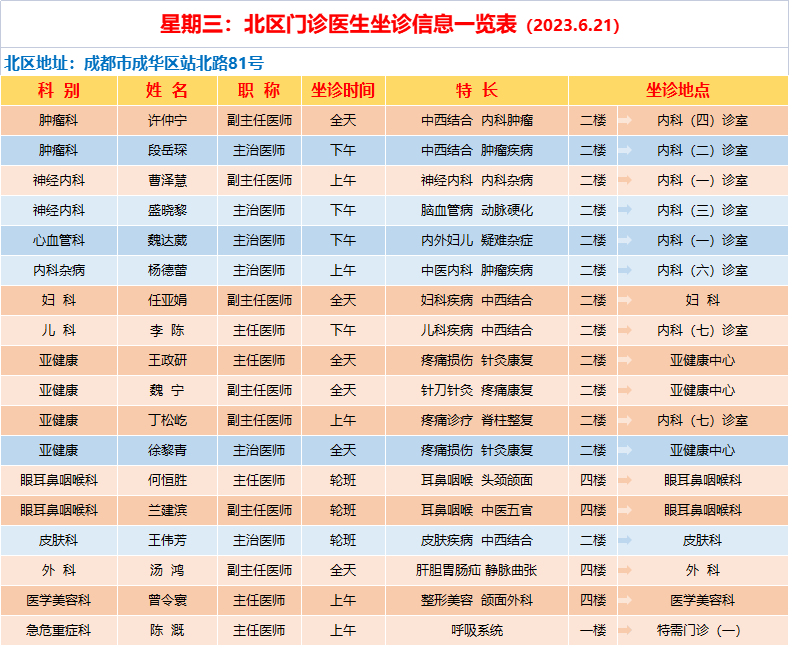Click 一楼 in 陈溉's row

click(593, 630)
